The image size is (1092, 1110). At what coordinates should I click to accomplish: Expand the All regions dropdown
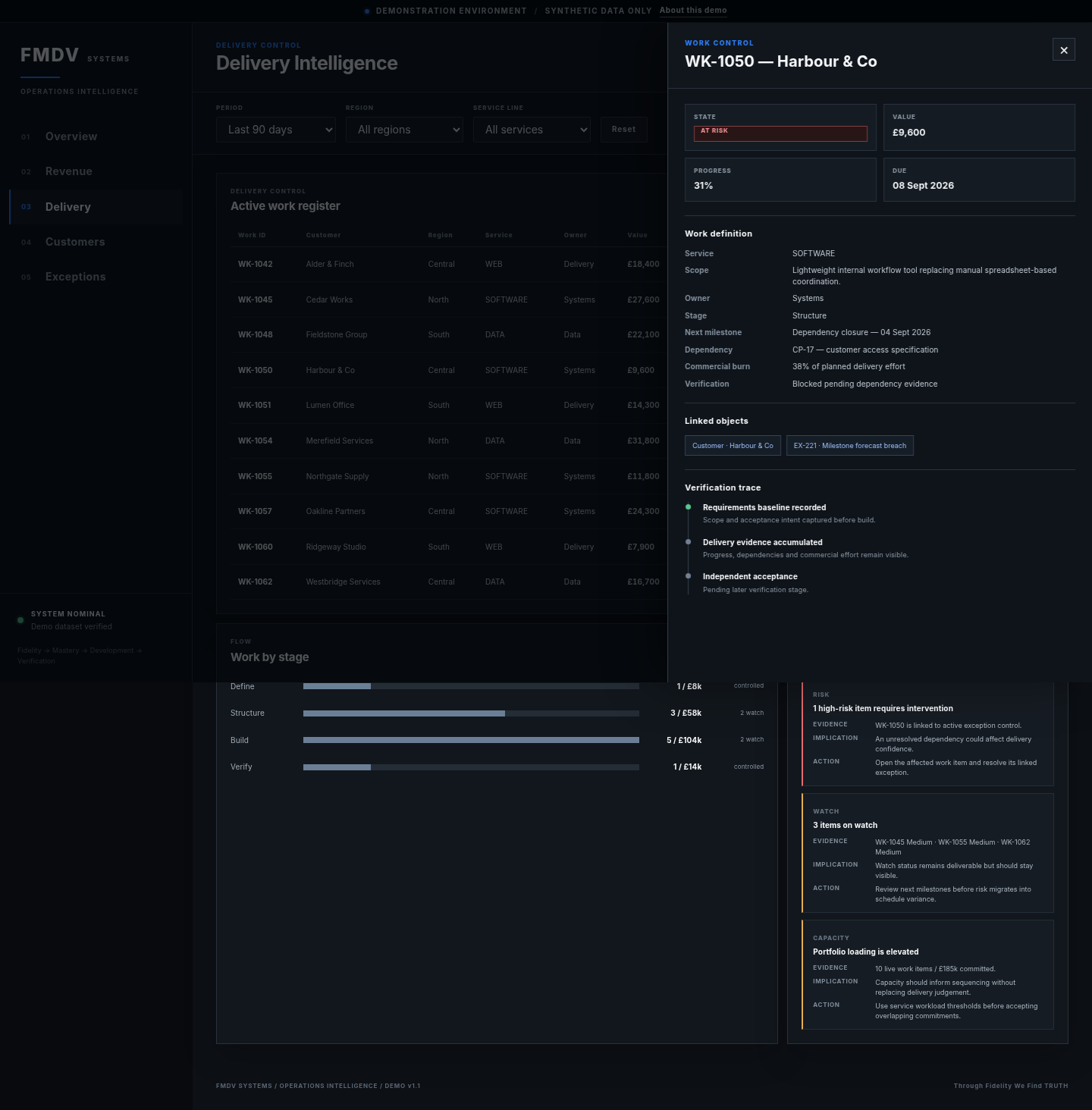(x=404, y=130)
